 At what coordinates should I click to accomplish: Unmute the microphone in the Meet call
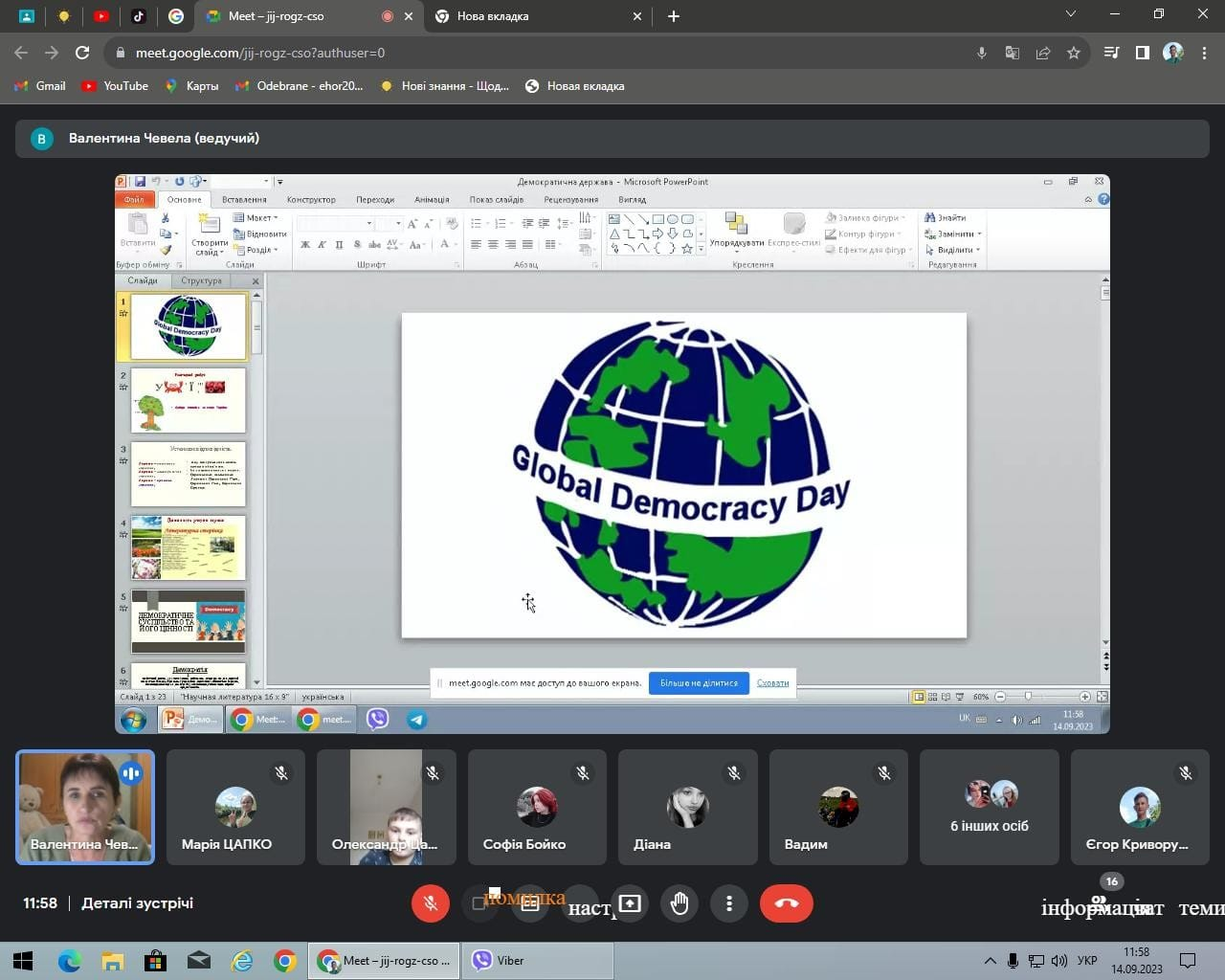431,903
